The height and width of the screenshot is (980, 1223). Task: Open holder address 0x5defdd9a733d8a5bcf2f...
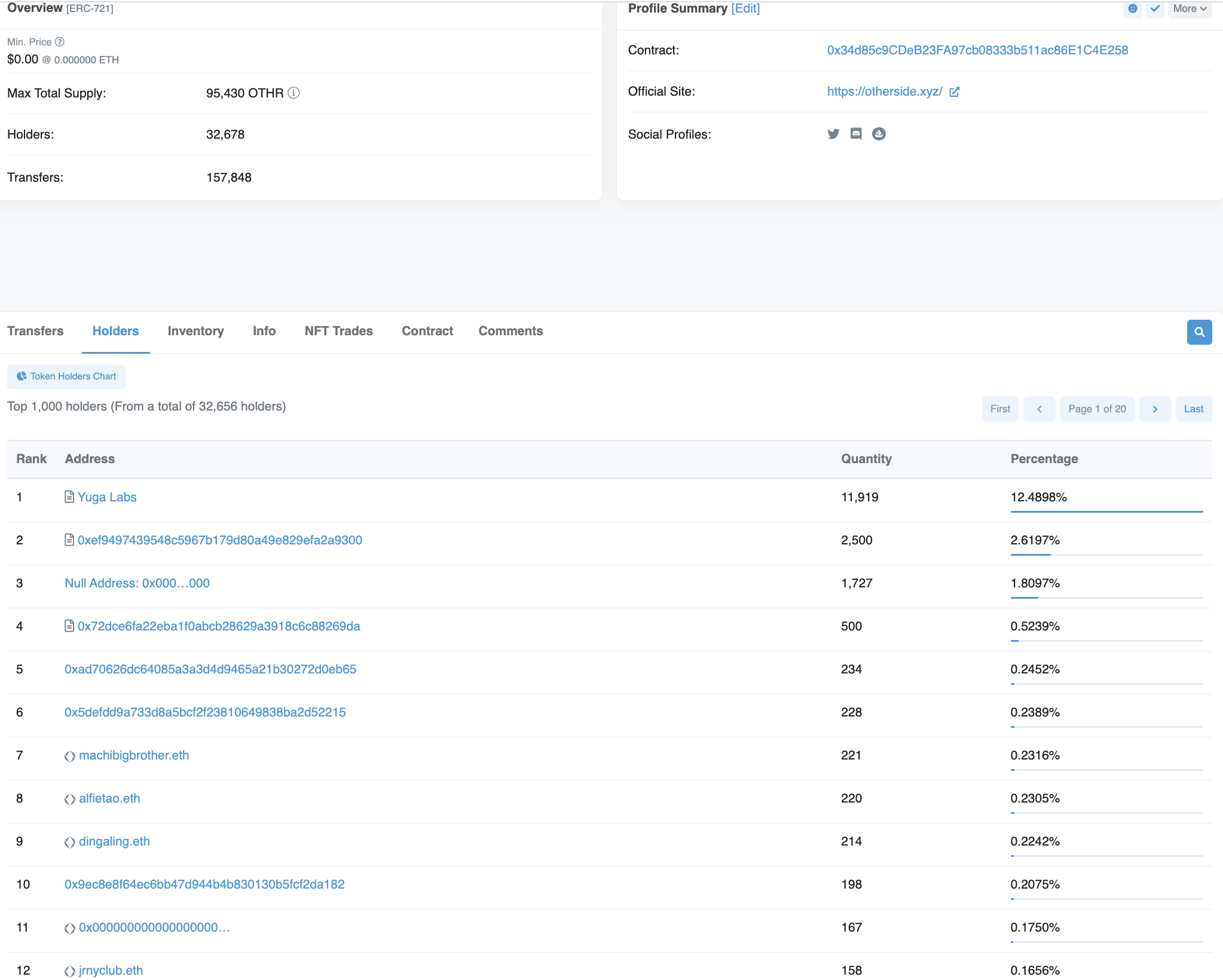[205, 712]
